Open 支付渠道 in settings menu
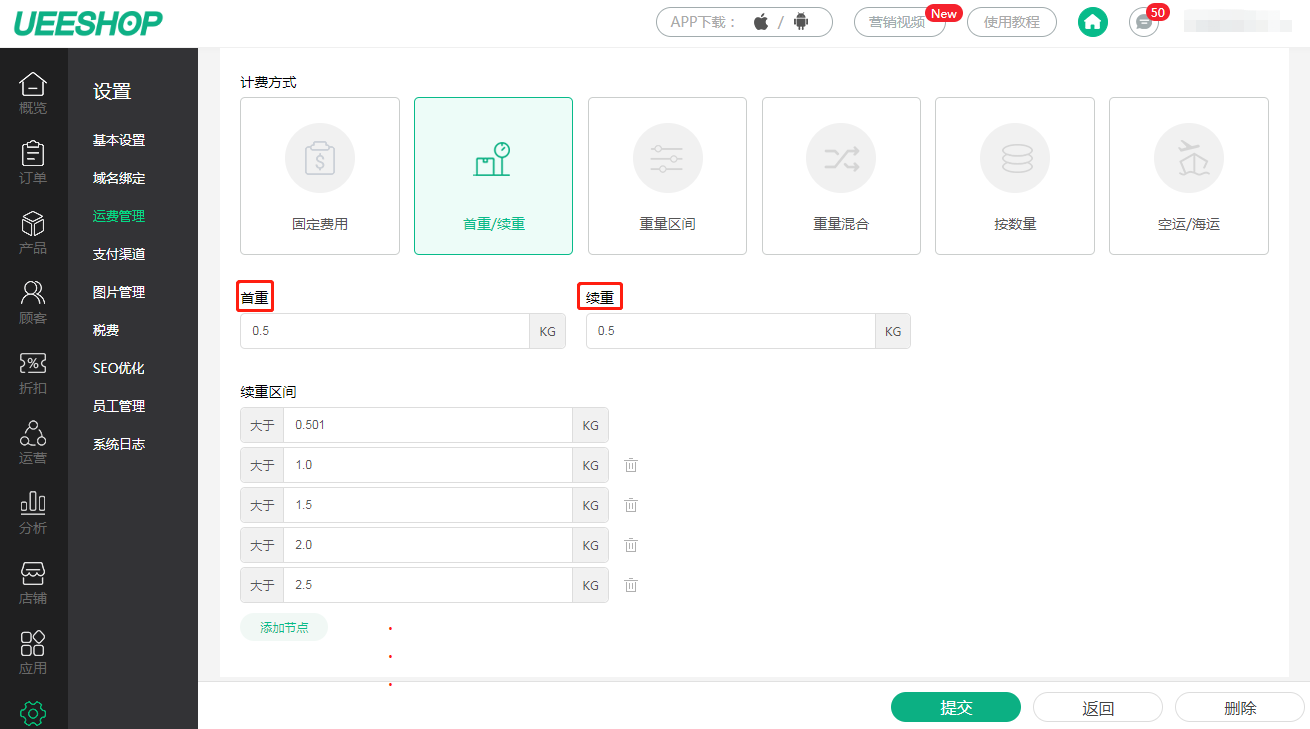 119,254
